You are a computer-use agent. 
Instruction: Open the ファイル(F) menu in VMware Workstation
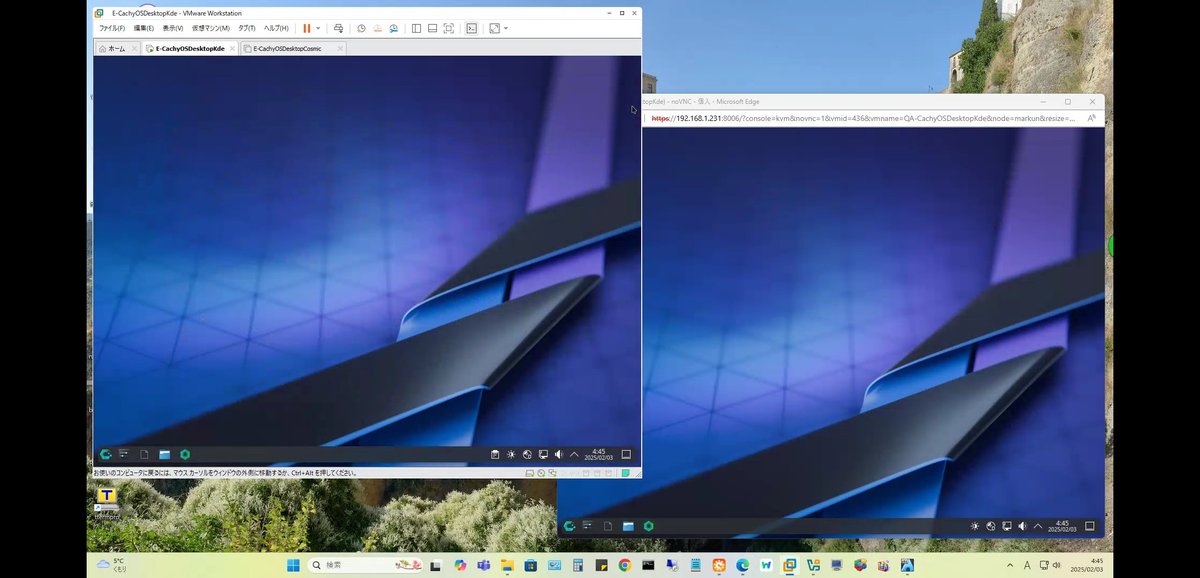(x=111, y=28)
